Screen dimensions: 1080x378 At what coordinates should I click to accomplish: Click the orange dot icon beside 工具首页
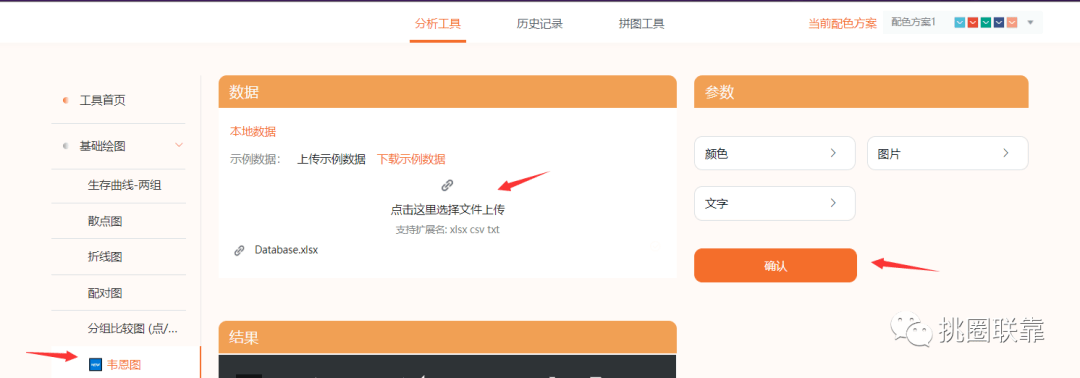point(65,101)
